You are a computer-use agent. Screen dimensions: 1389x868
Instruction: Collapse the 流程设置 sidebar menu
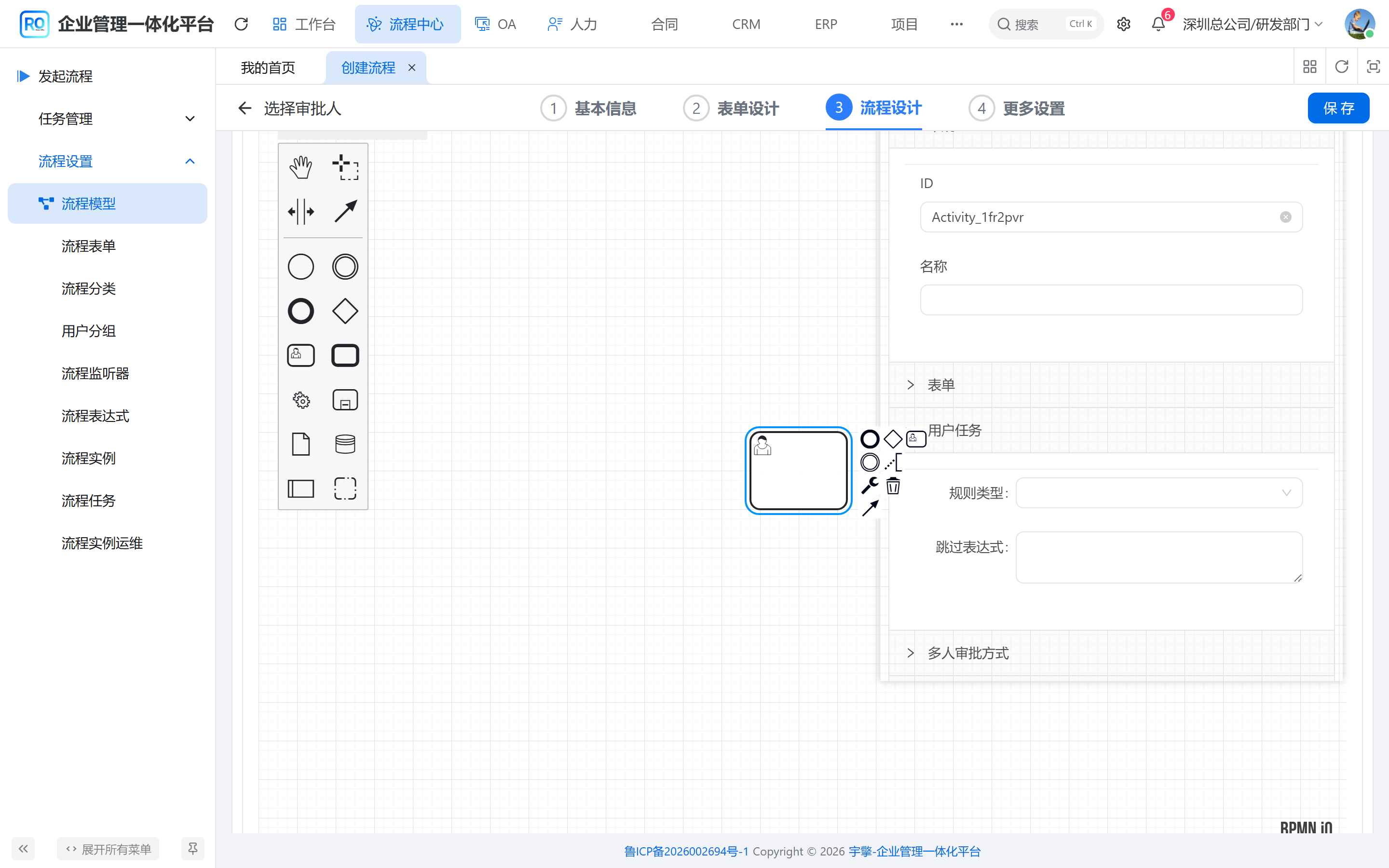(108, 162)
